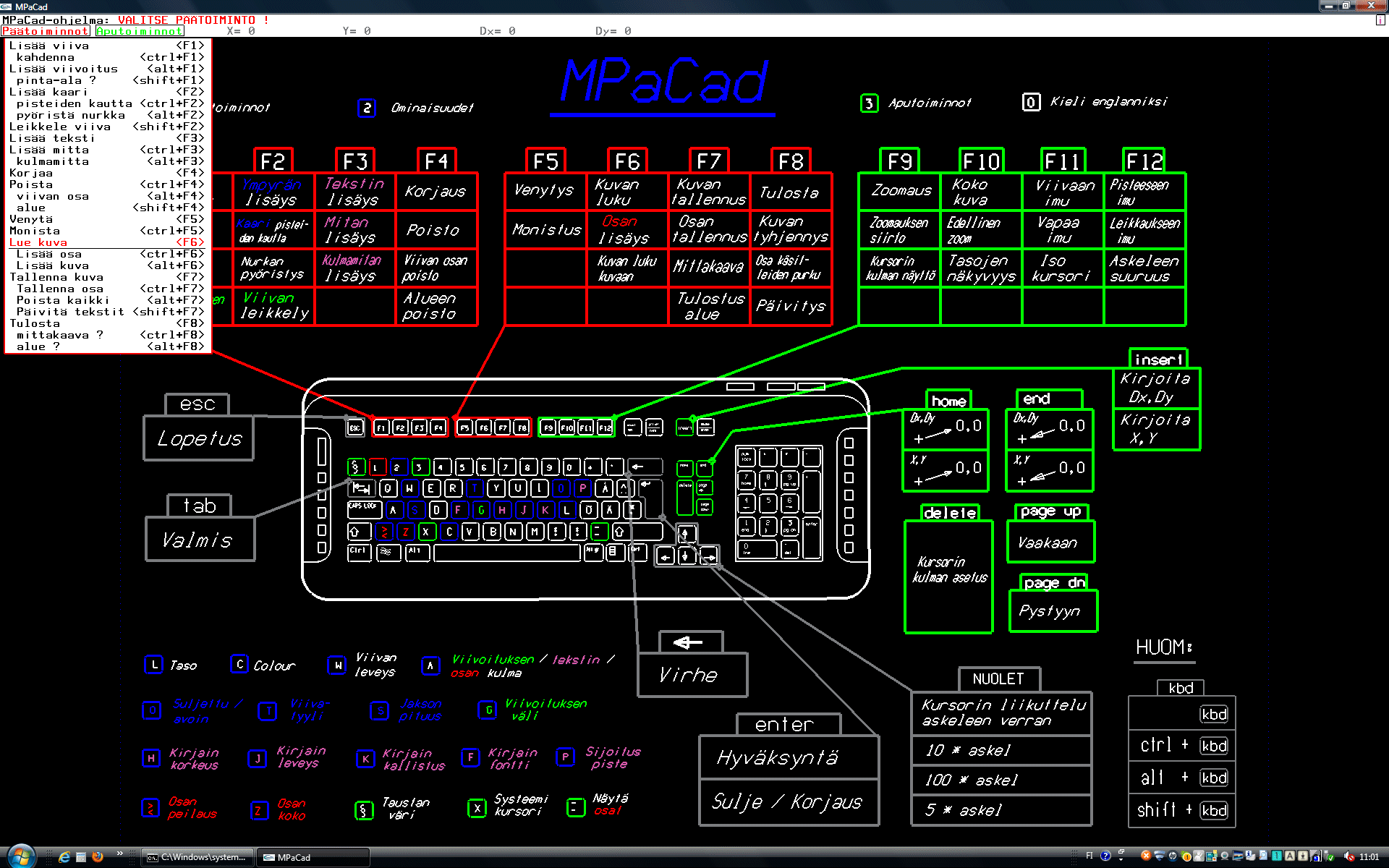1389x868 pixels.
Task: Click the 'Kirjoita Dx,Dy' box under insert
Action: [x=1156, y=388]
